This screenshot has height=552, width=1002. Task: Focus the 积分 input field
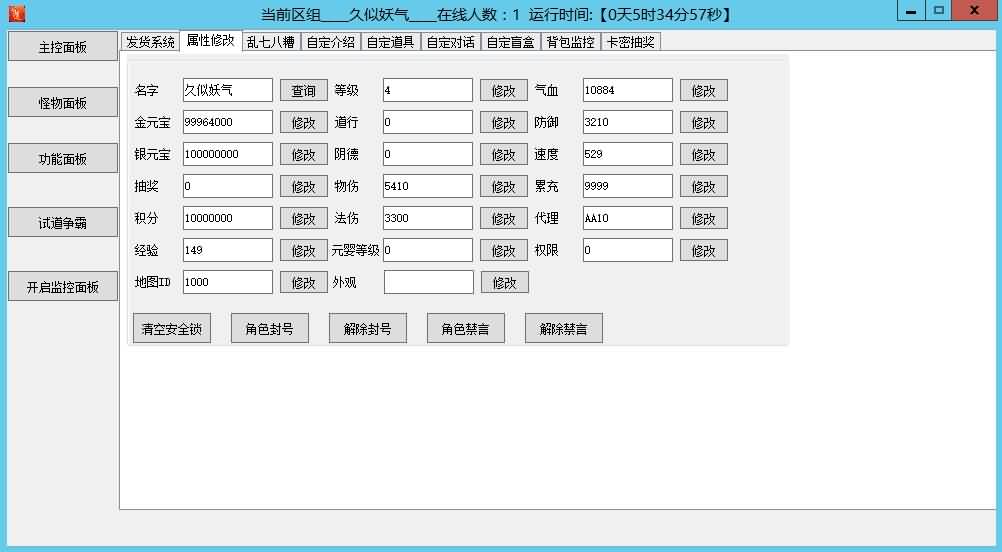pyautogui.click(x=227, y=218)
